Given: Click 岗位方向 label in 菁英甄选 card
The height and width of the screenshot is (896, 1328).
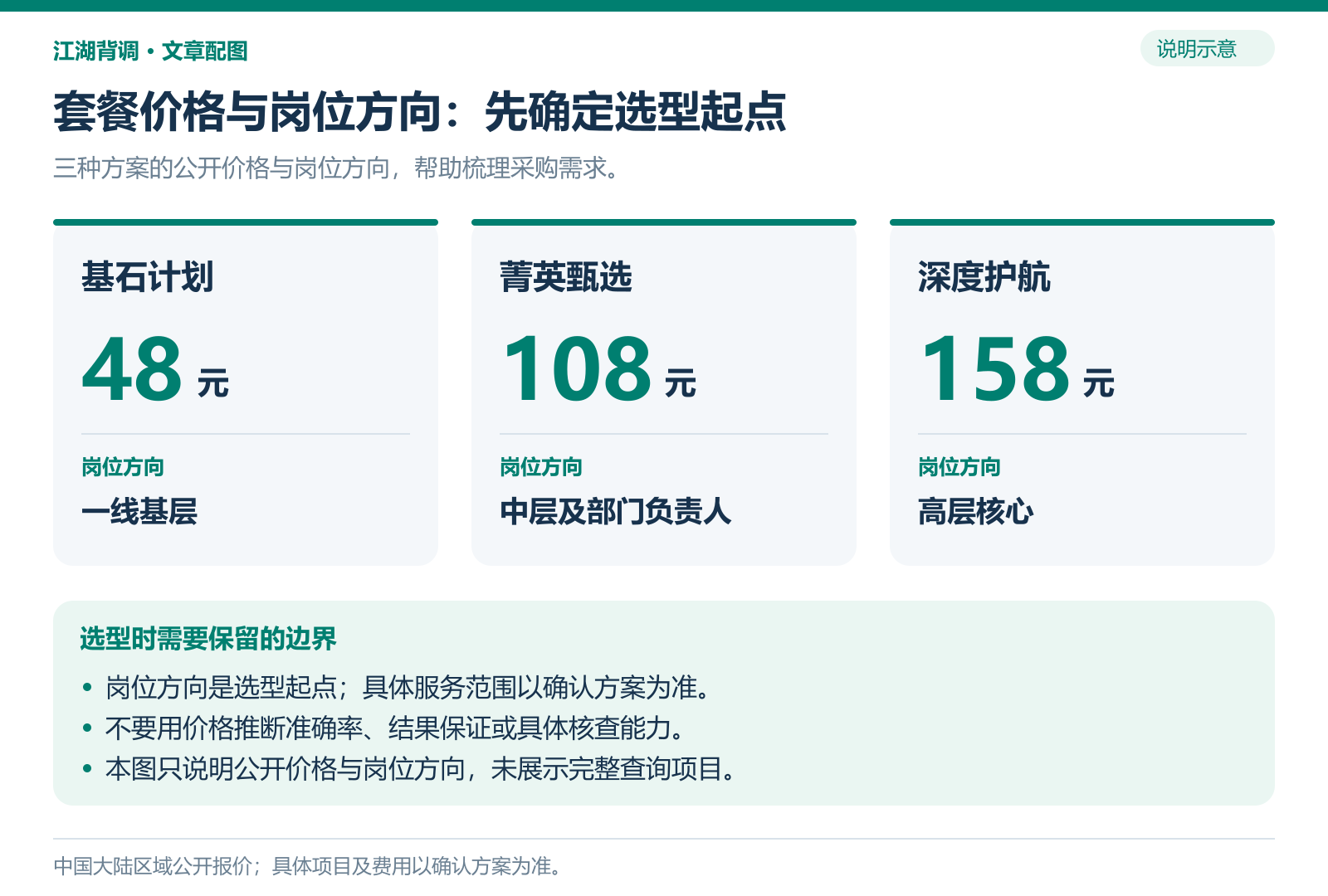Looking at the screenshot, I should pyautogui.click(x=541, y=467).
